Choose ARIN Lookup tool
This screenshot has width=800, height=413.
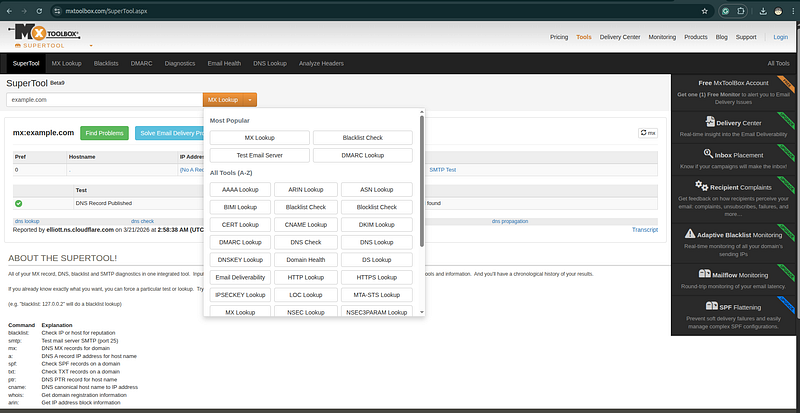[x=306, y=189]
